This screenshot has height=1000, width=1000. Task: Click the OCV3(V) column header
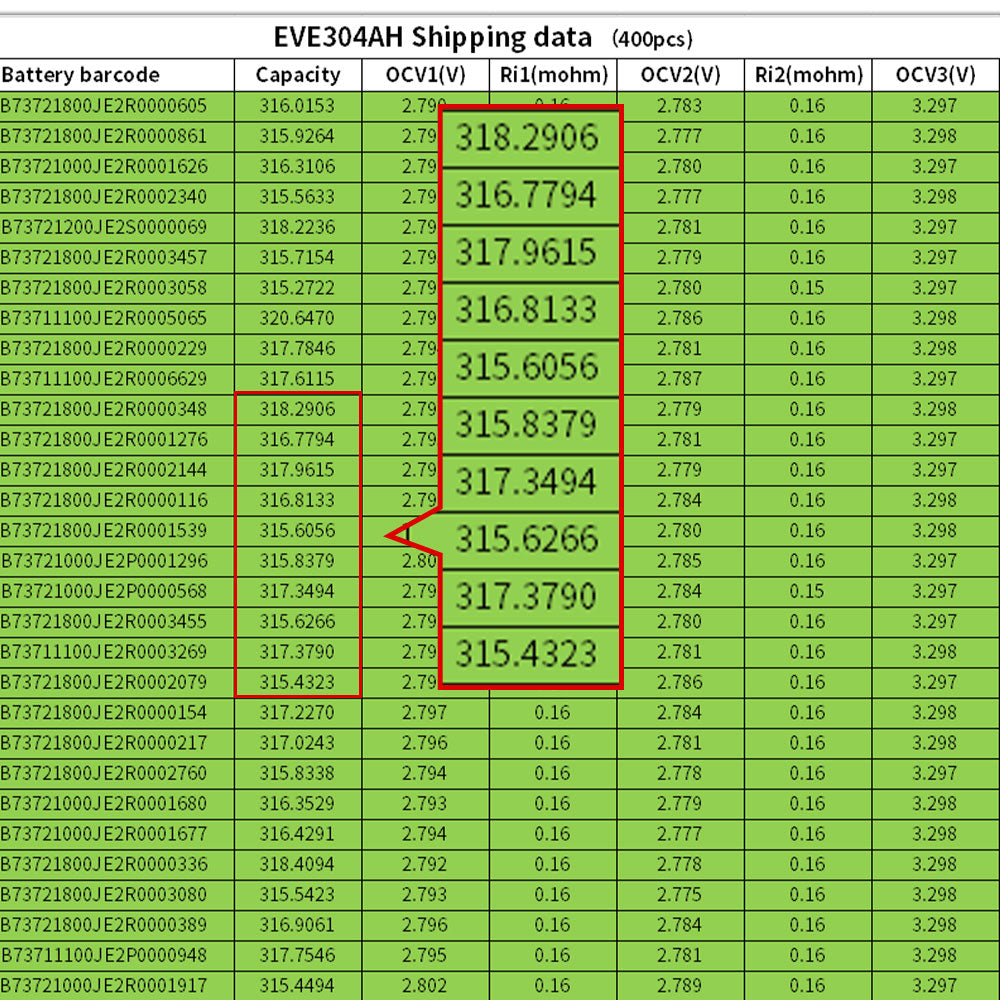(x=935, y=75)
